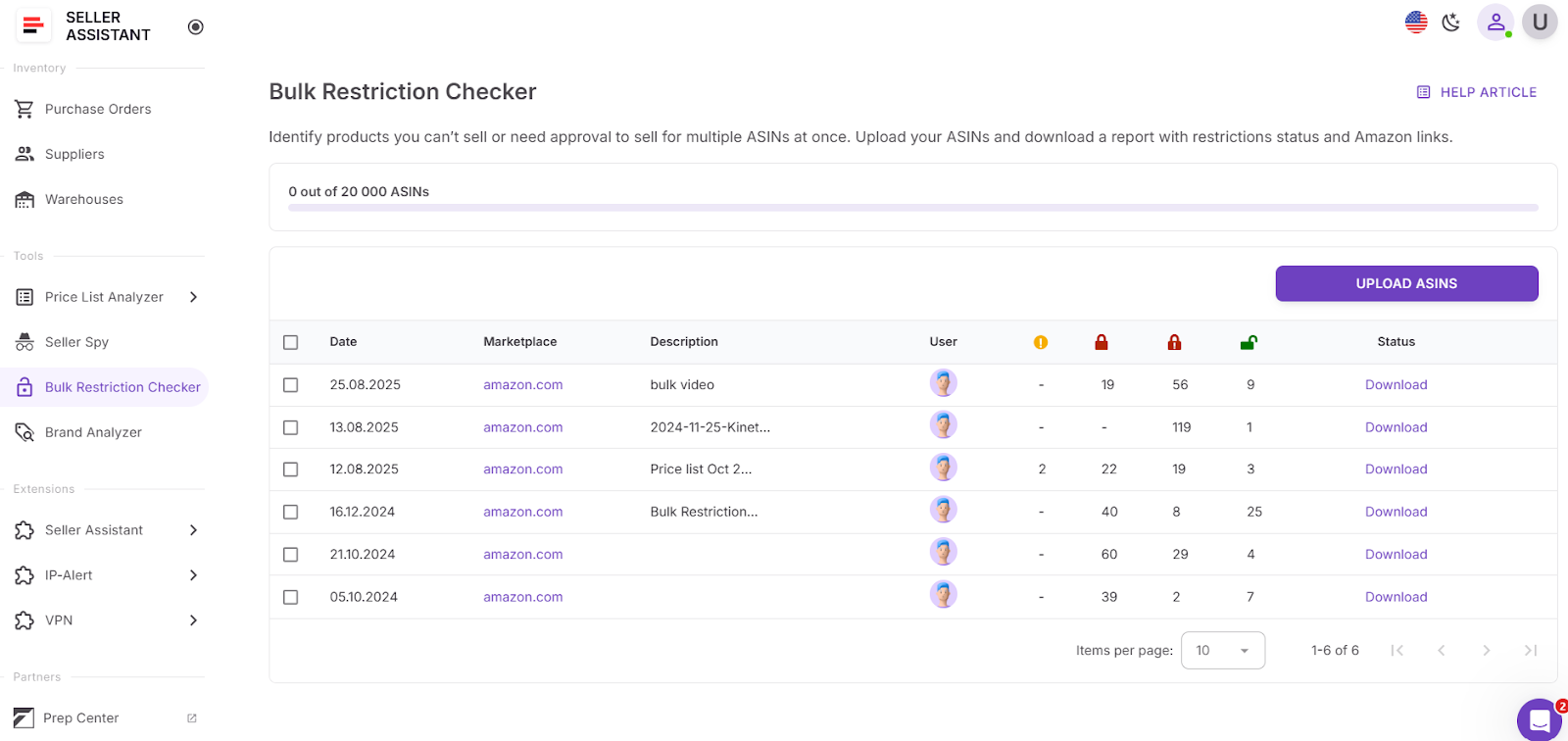Open the Items per page dropdown

click(x=1223, y=650)
